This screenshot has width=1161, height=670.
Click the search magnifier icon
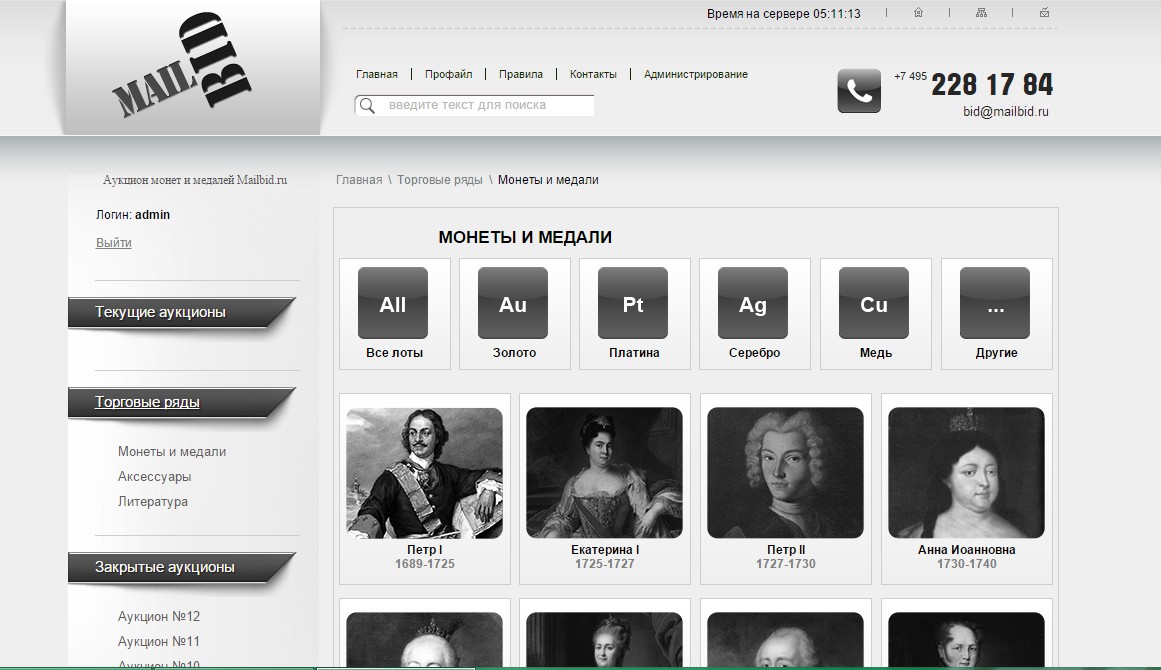click(367, 106)
